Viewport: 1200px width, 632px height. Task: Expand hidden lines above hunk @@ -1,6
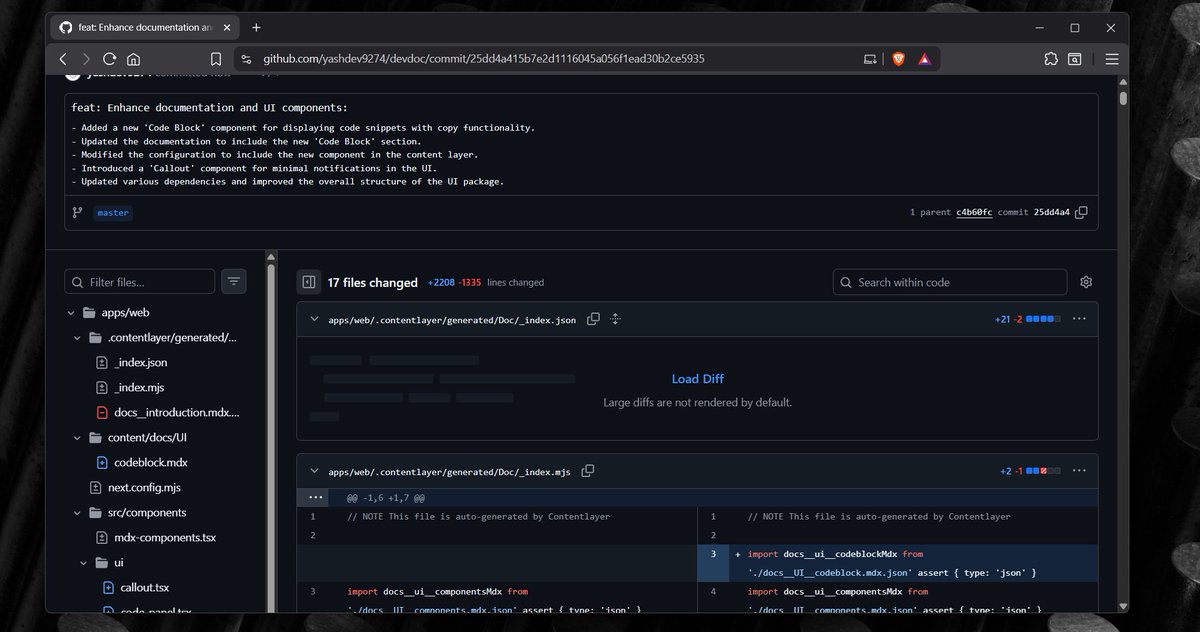[x=316, y=497]
